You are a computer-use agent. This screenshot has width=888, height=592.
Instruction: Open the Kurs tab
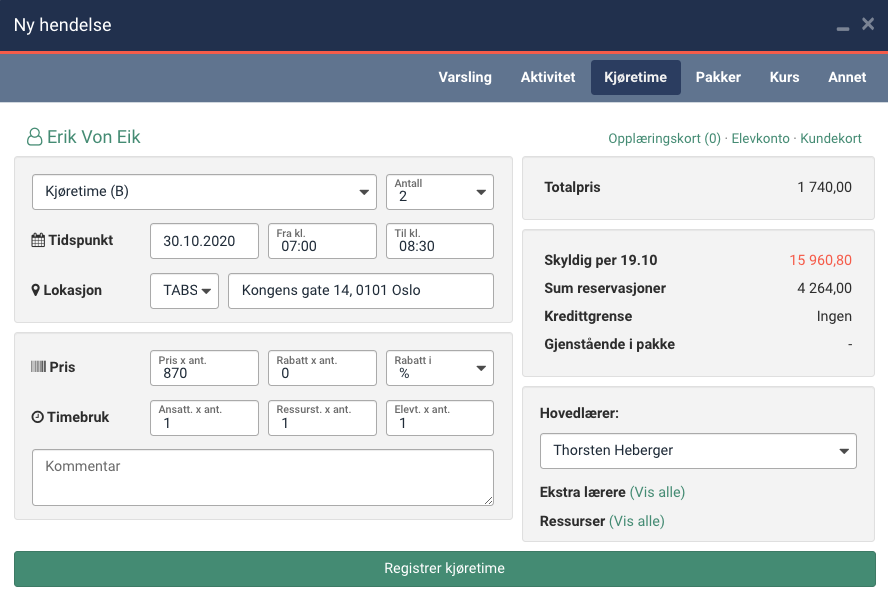[x=784, y=77]
